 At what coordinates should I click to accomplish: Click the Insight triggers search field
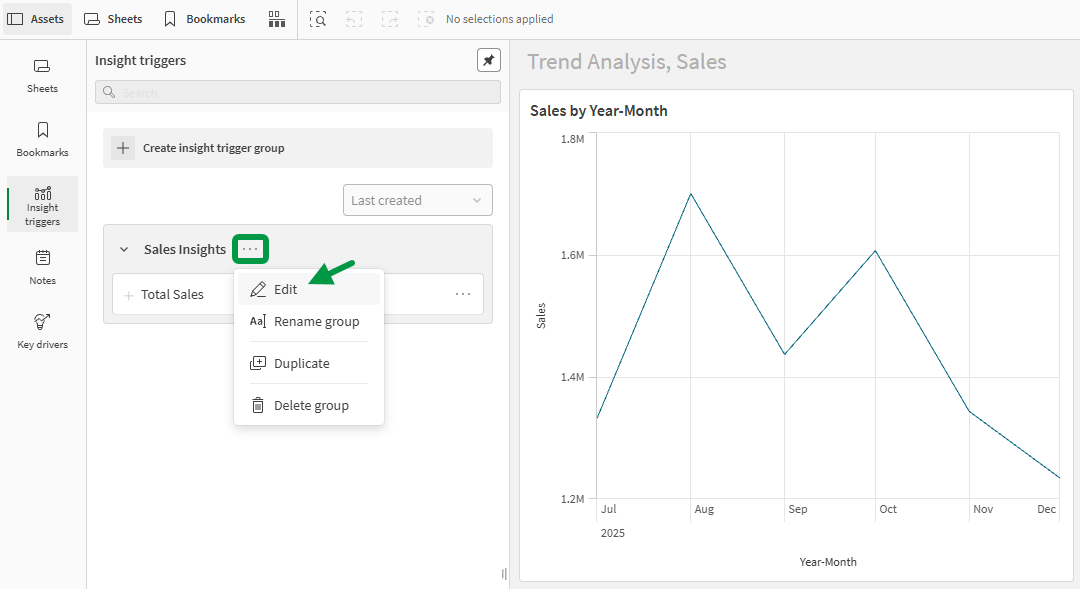tap(298, 92)
